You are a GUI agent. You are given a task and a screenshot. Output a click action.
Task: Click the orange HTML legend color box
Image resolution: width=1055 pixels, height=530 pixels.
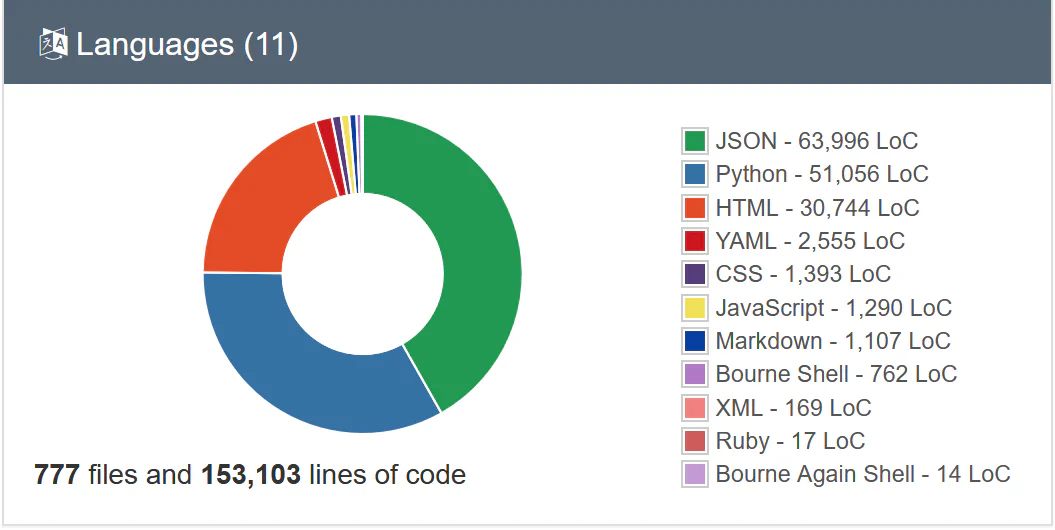[x=695, y=208]
